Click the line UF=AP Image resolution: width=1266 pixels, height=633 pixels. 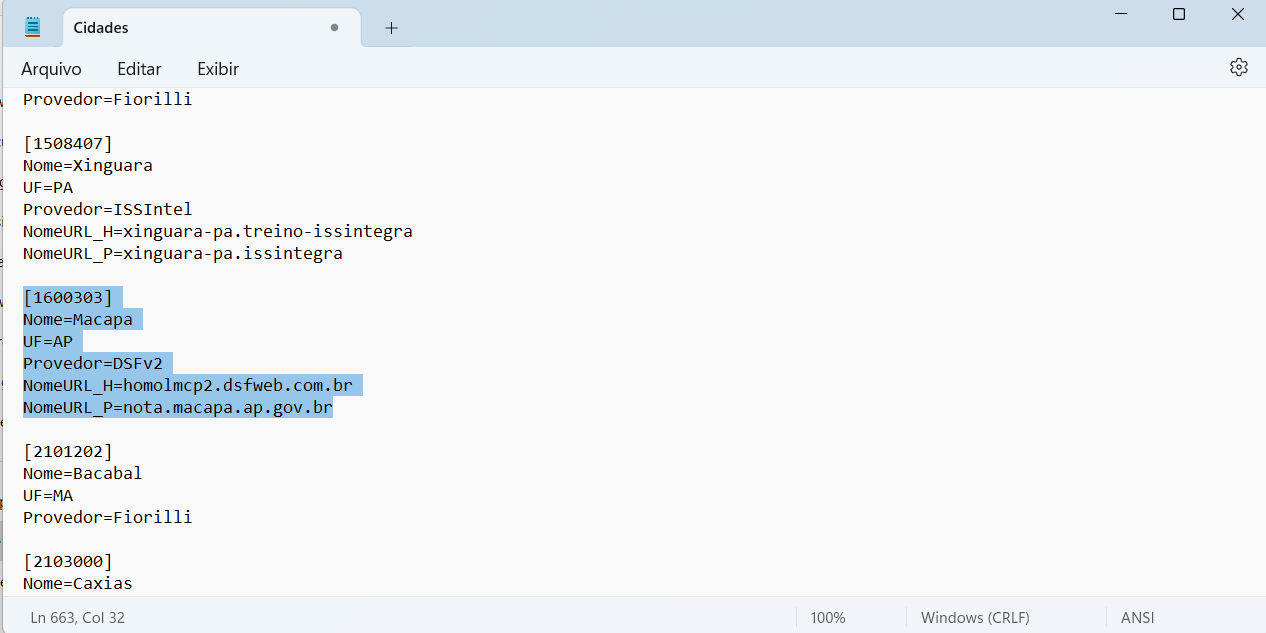tap(48, 341)
